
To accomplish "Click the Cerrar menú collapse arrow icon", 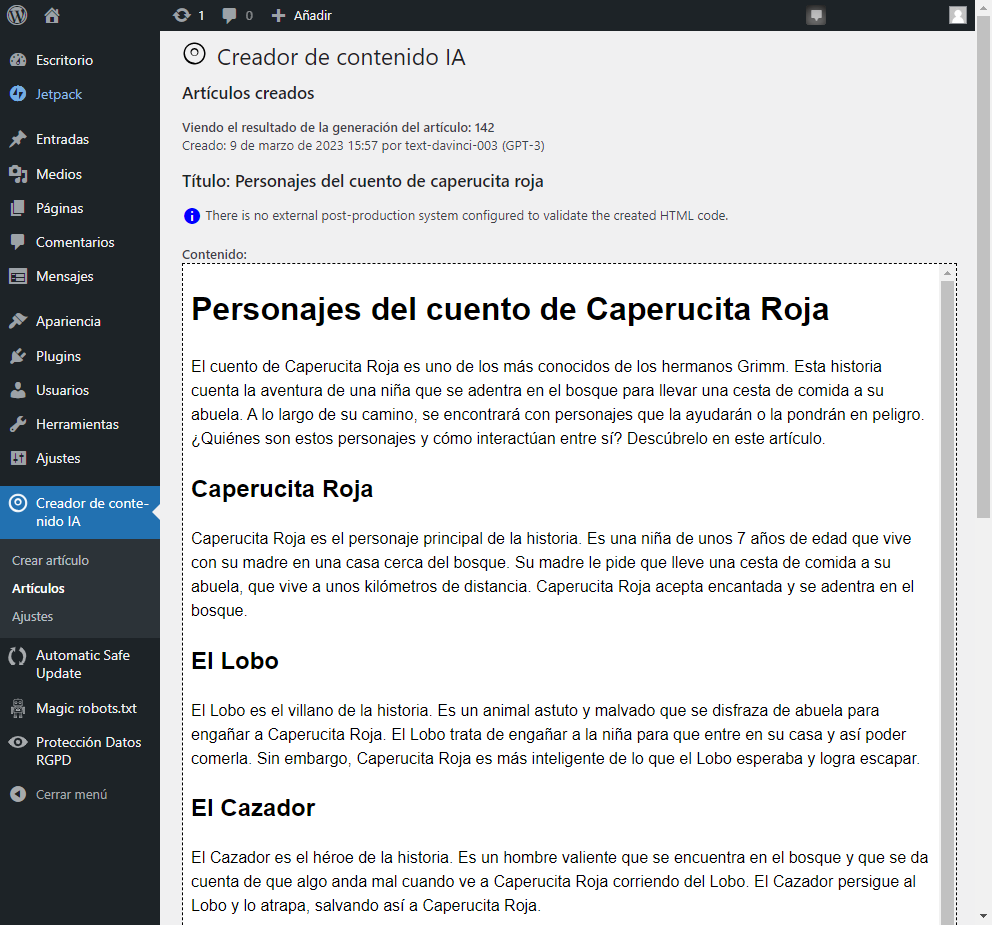I will [x=18, y=794].
